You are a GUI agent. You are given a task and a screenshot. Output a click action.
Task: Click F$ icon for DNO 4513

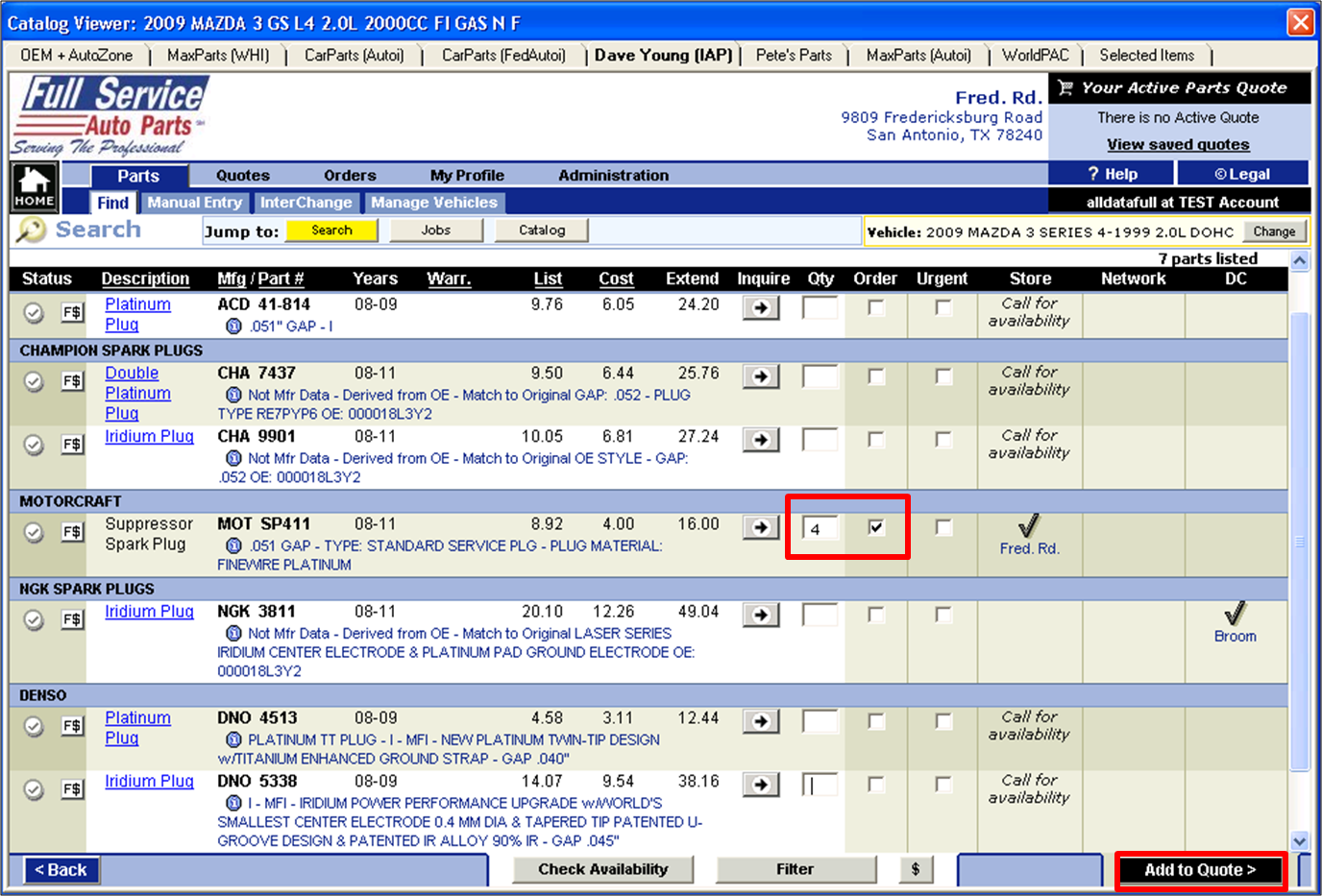click(x=72, y=726)
